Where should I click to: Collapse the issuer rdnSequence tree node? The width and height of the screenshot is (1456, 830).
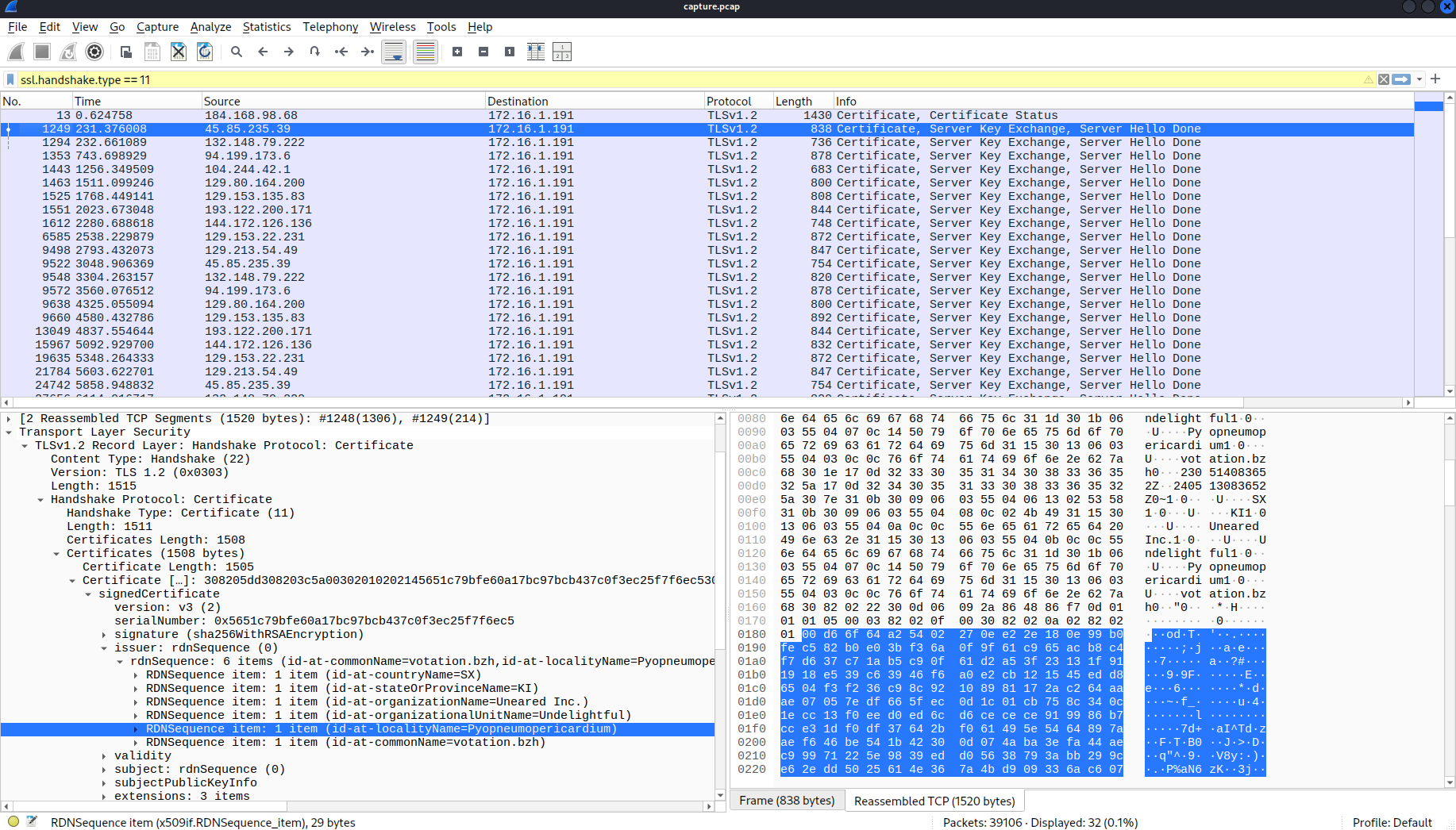pos(104,648)
